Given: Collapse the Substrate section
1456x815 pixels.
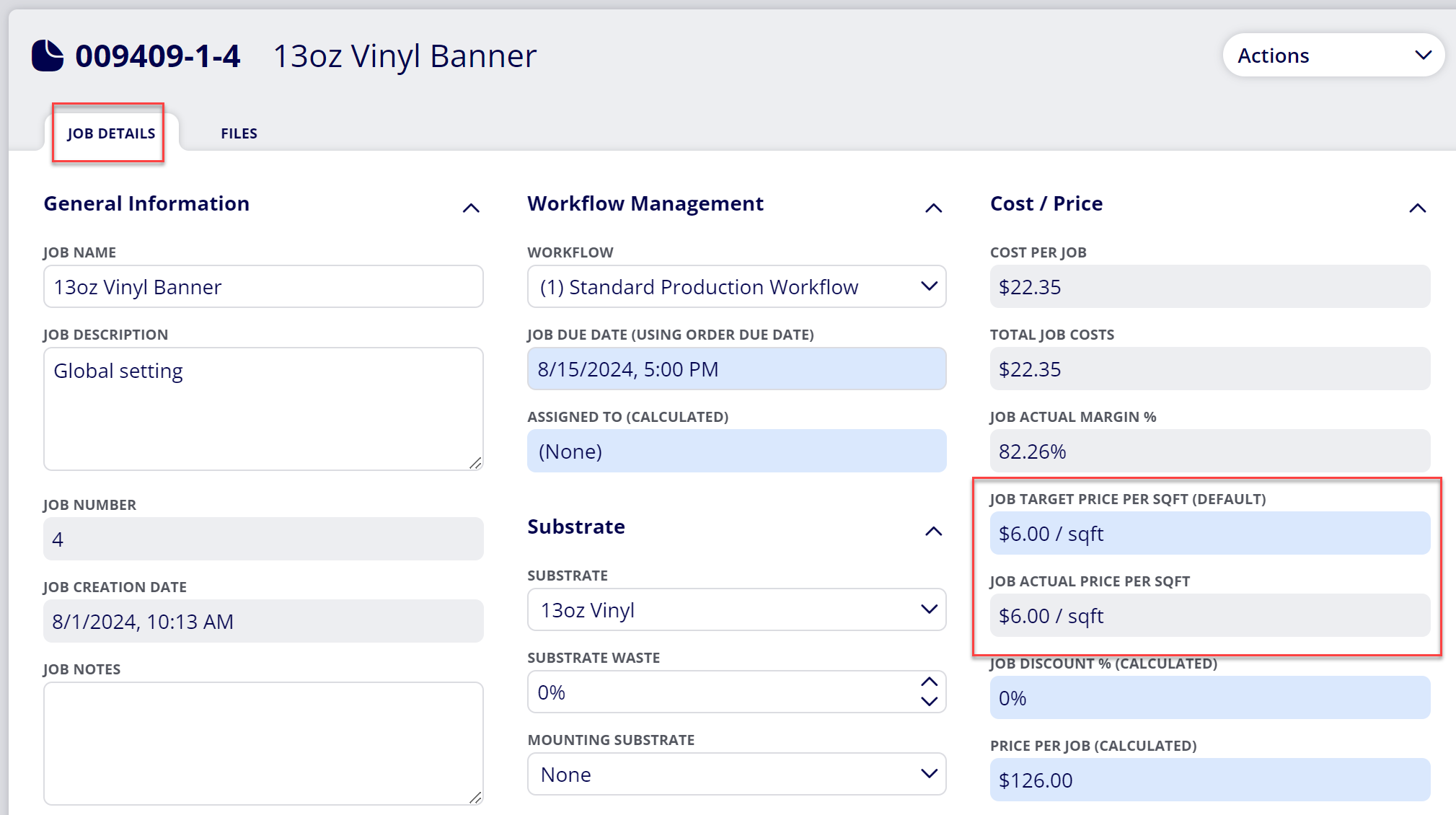Looking at the screenshot, I should click(933, 531).
